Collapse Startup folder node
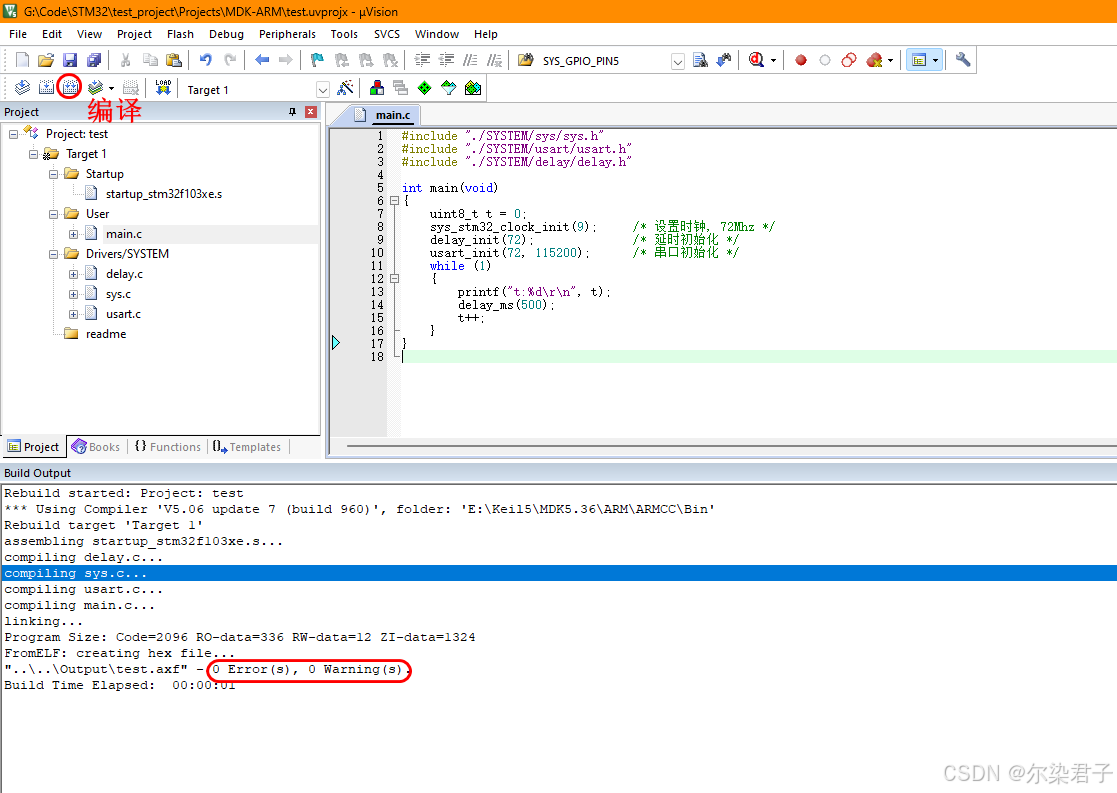The height and width of the screenshot is (793, 1117). pyautogui.click(x=53, y=174)
